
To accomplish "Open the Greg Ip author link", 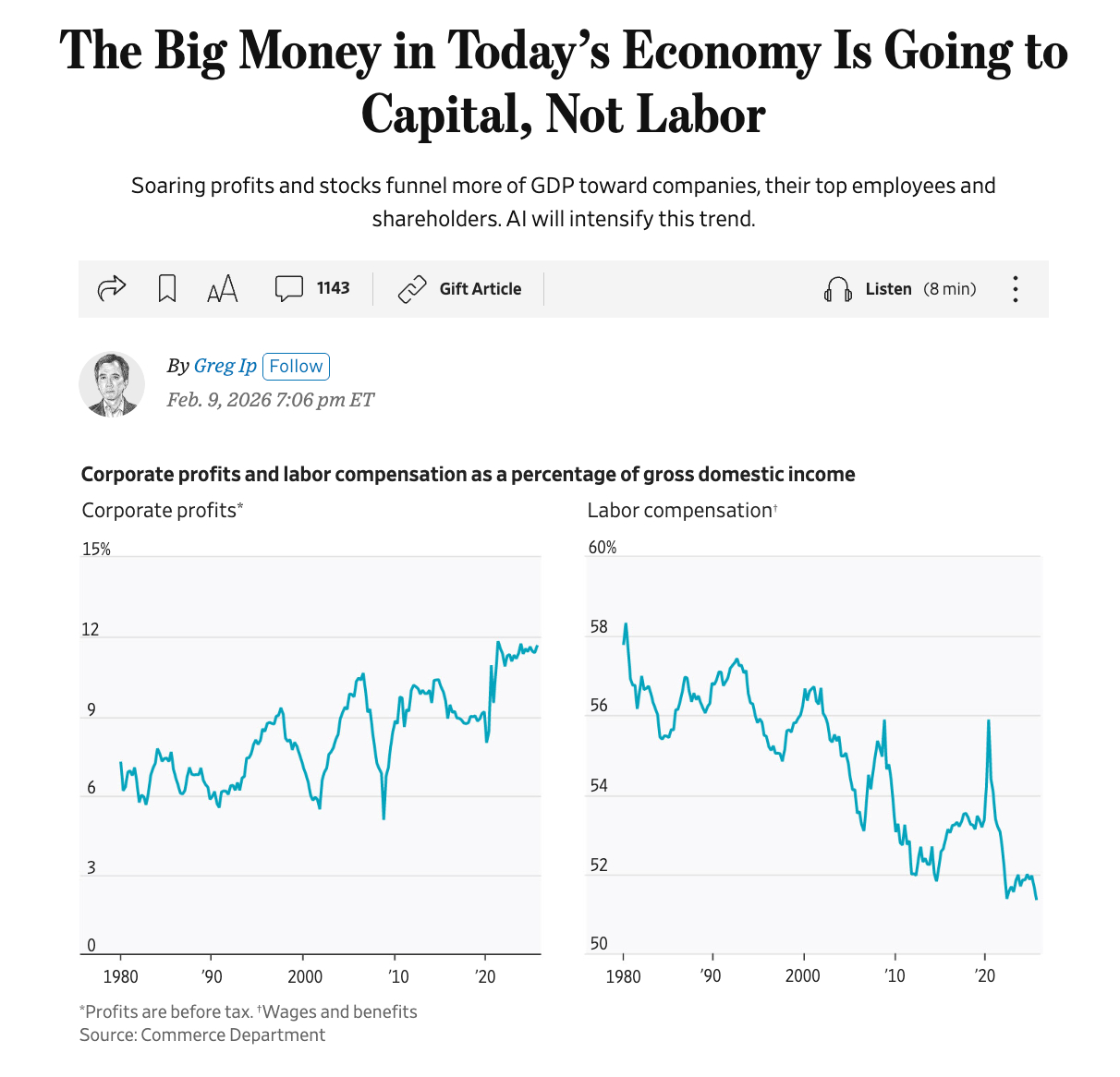I will coord(225,366).
